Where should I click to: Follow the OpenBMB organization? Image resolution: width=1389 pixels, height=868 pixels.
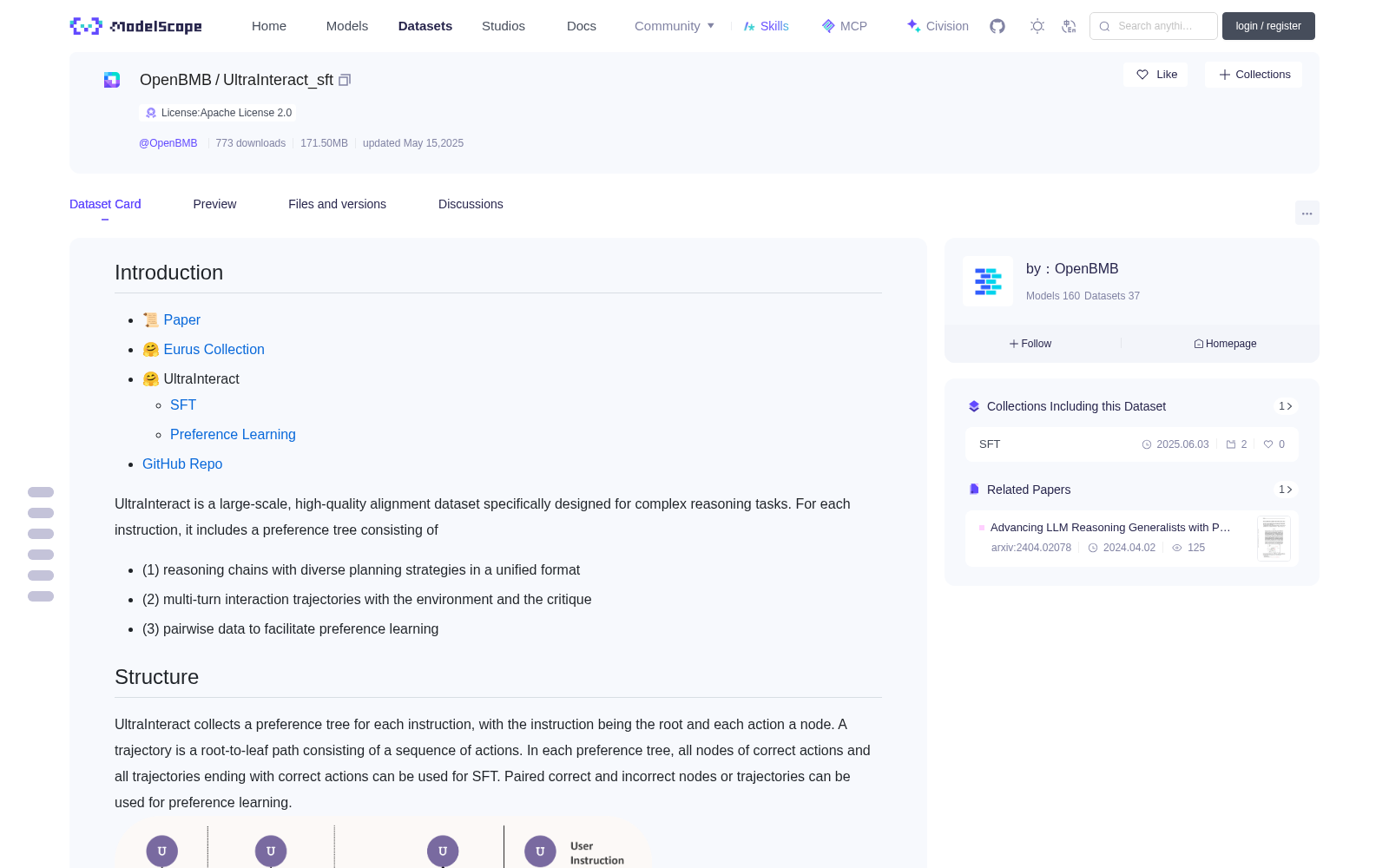pyautogui.click(x=1030, y=344)
